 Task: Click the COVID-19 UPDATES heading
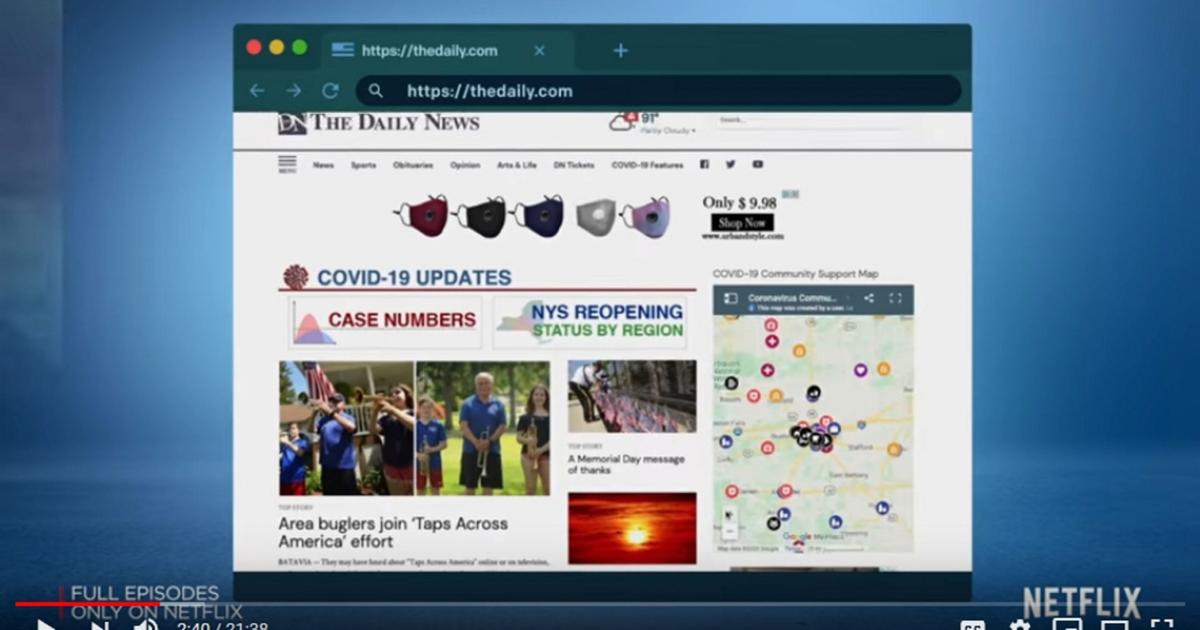[414, 278]
